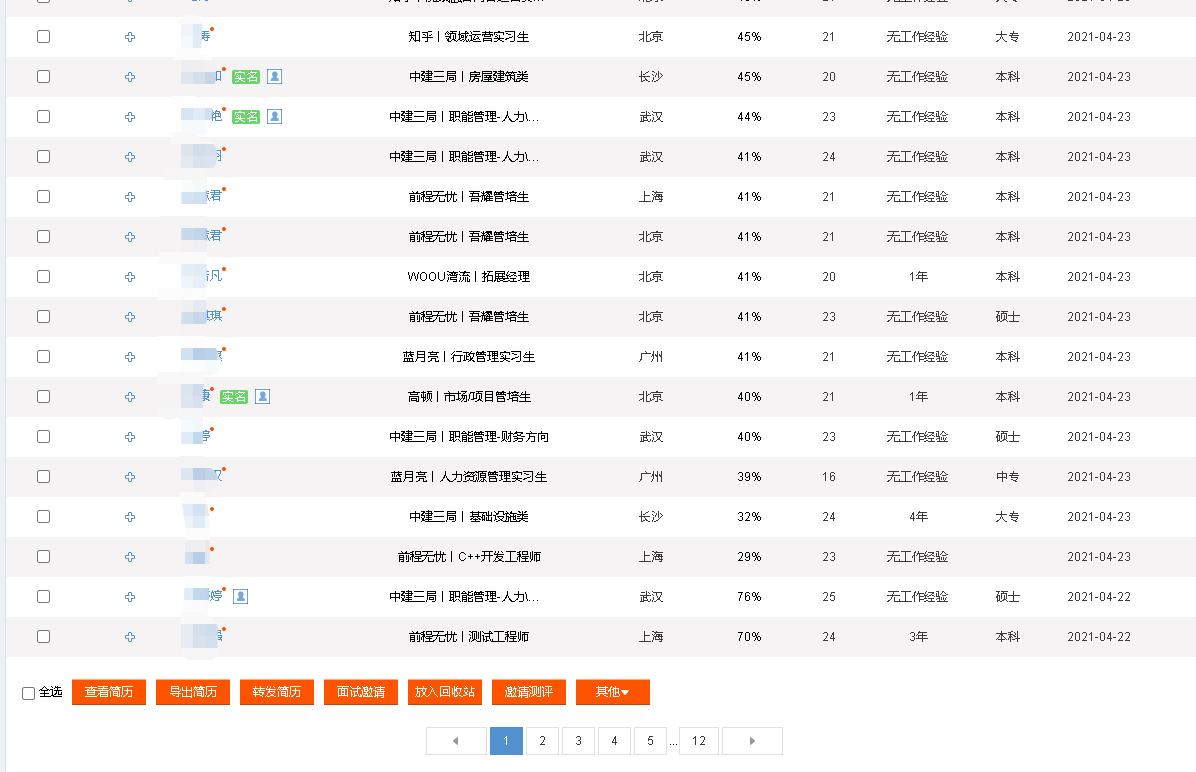The width and height of the screenshot is (1196, 772).
Task: Click the 面试邀请 button
Action: click(360, 691)
